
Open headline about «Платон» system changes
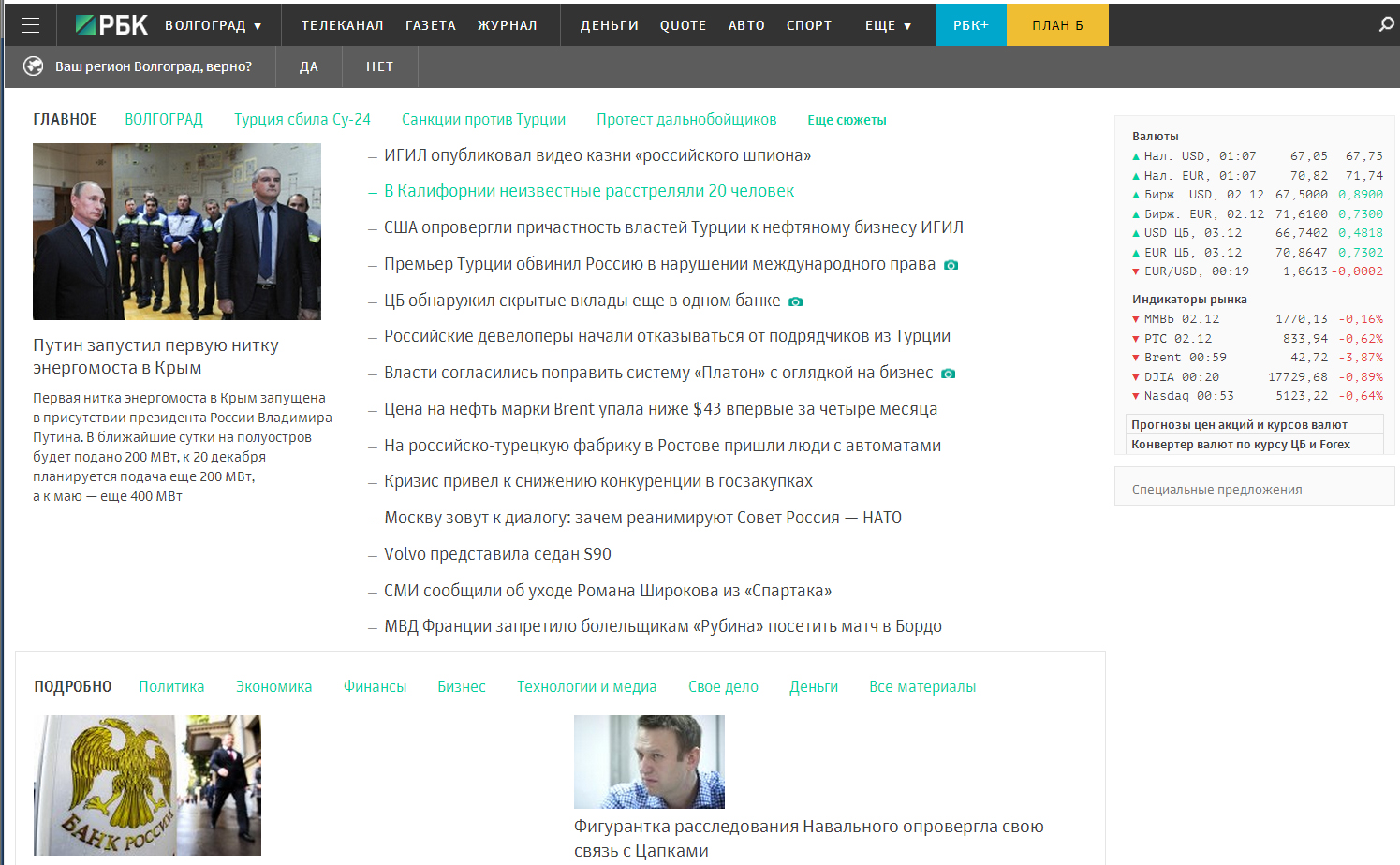point(658,373)
